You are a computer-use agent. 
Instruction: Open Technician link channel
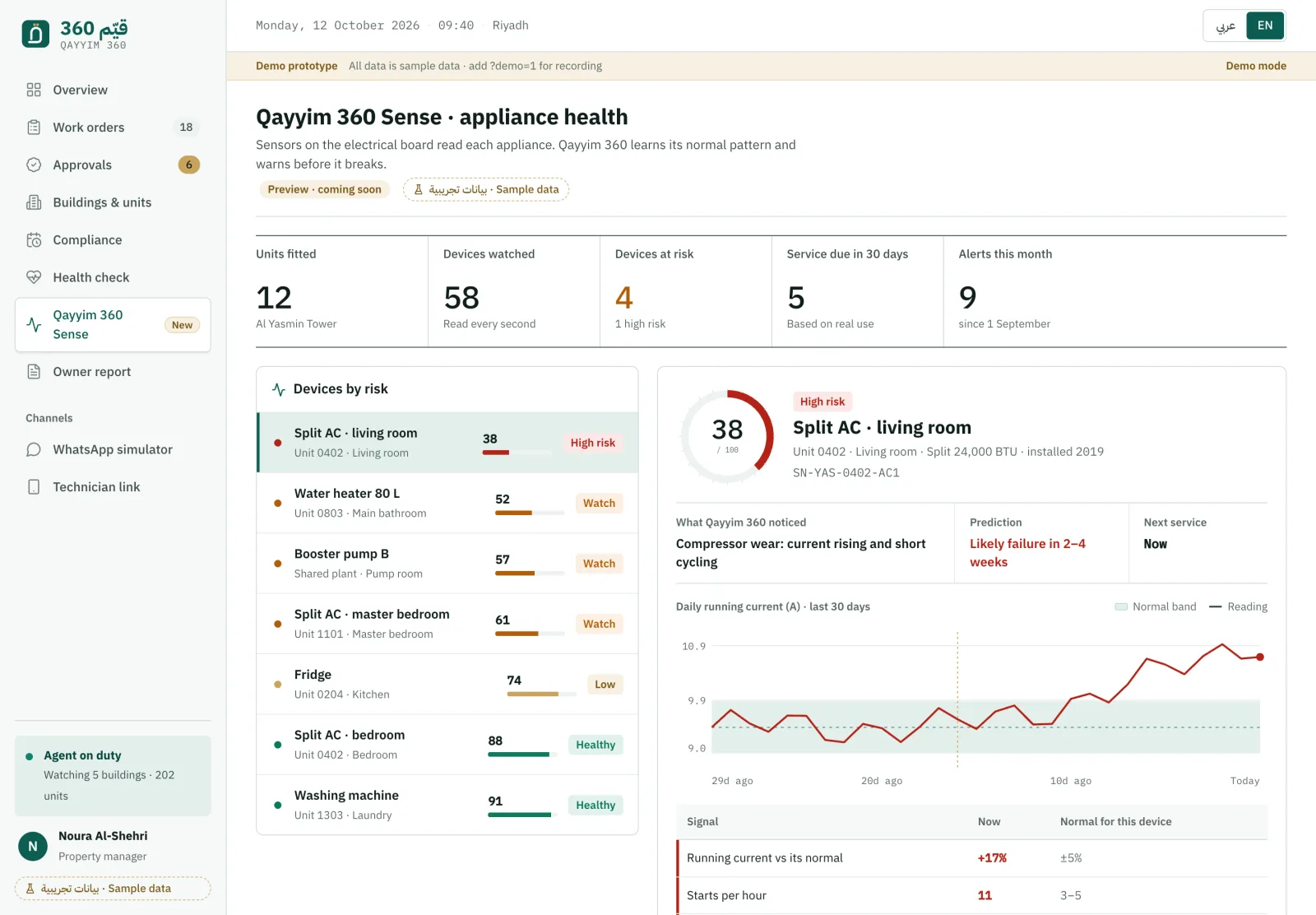[x=113, y=487]
